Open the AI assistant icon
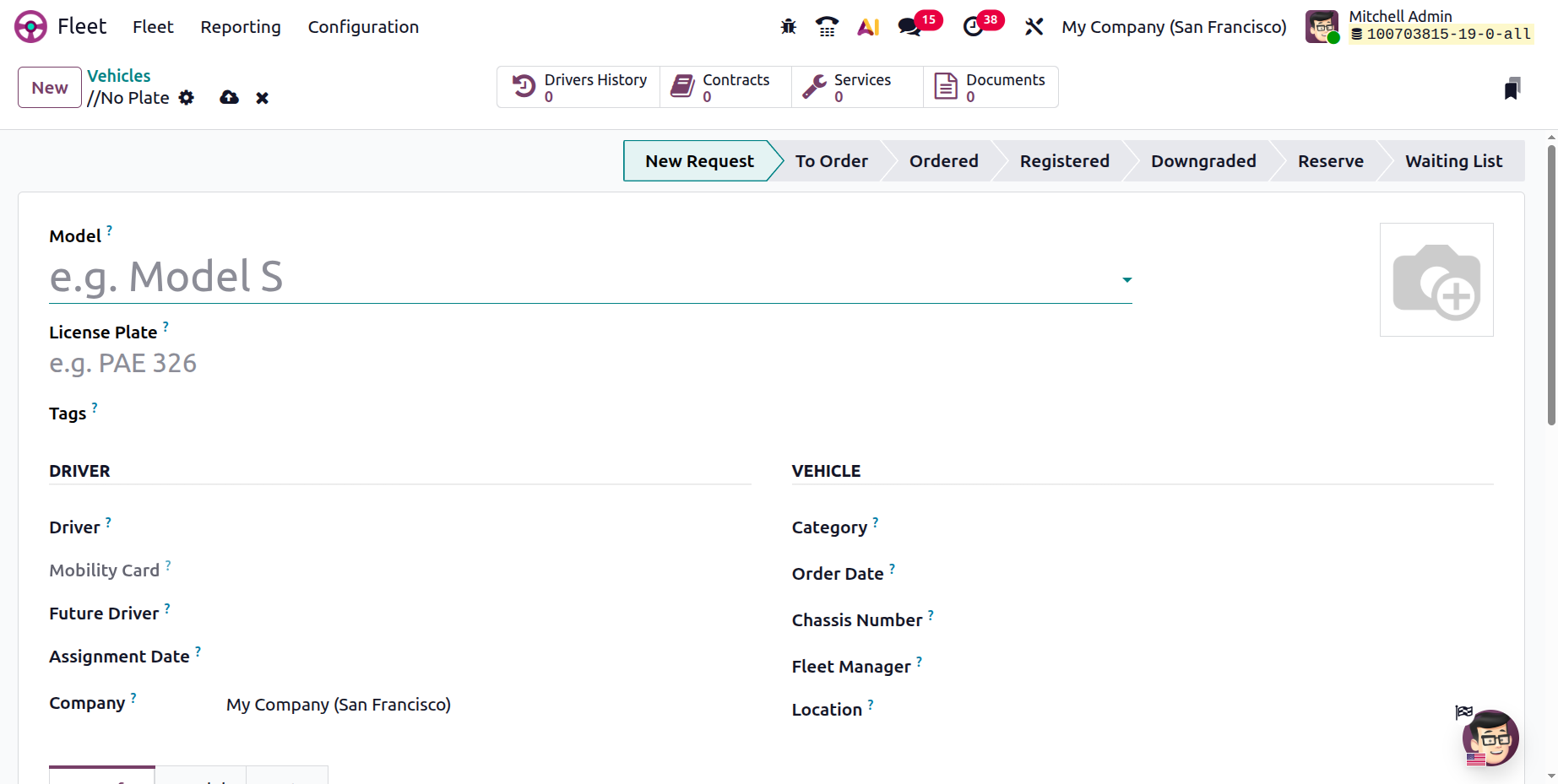1558x784 pixels. [868, 27]
